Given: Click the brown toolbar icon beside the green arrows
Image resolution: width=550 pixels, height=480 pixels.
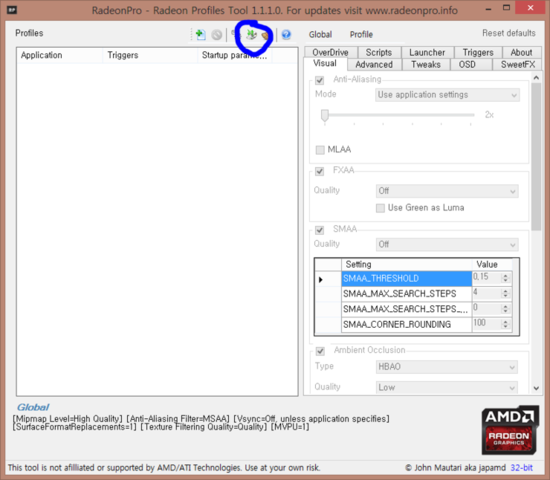Looking at the screenshot, I should pyautogui.click(x=266, y=35).
